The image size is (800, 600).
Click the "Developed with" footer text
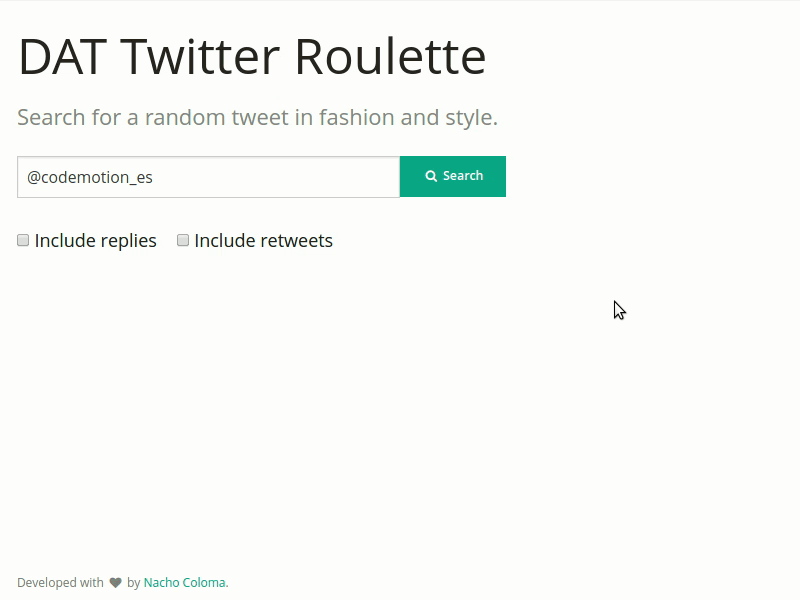[x=58, y=582]
